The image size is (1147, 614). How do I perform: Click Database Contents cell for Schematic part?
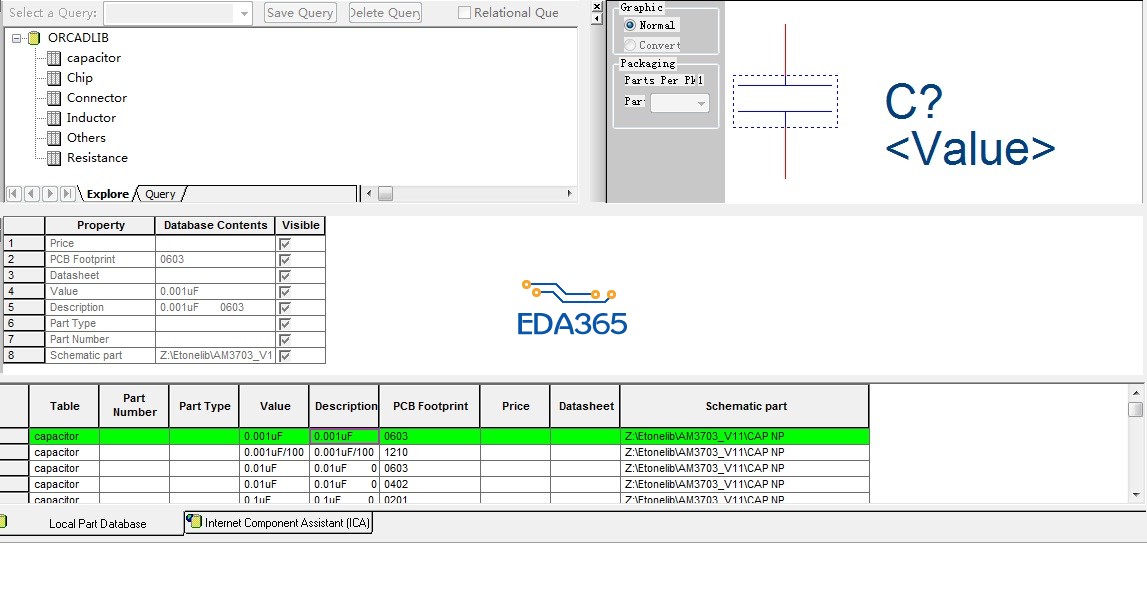click(x=215, y=356)
